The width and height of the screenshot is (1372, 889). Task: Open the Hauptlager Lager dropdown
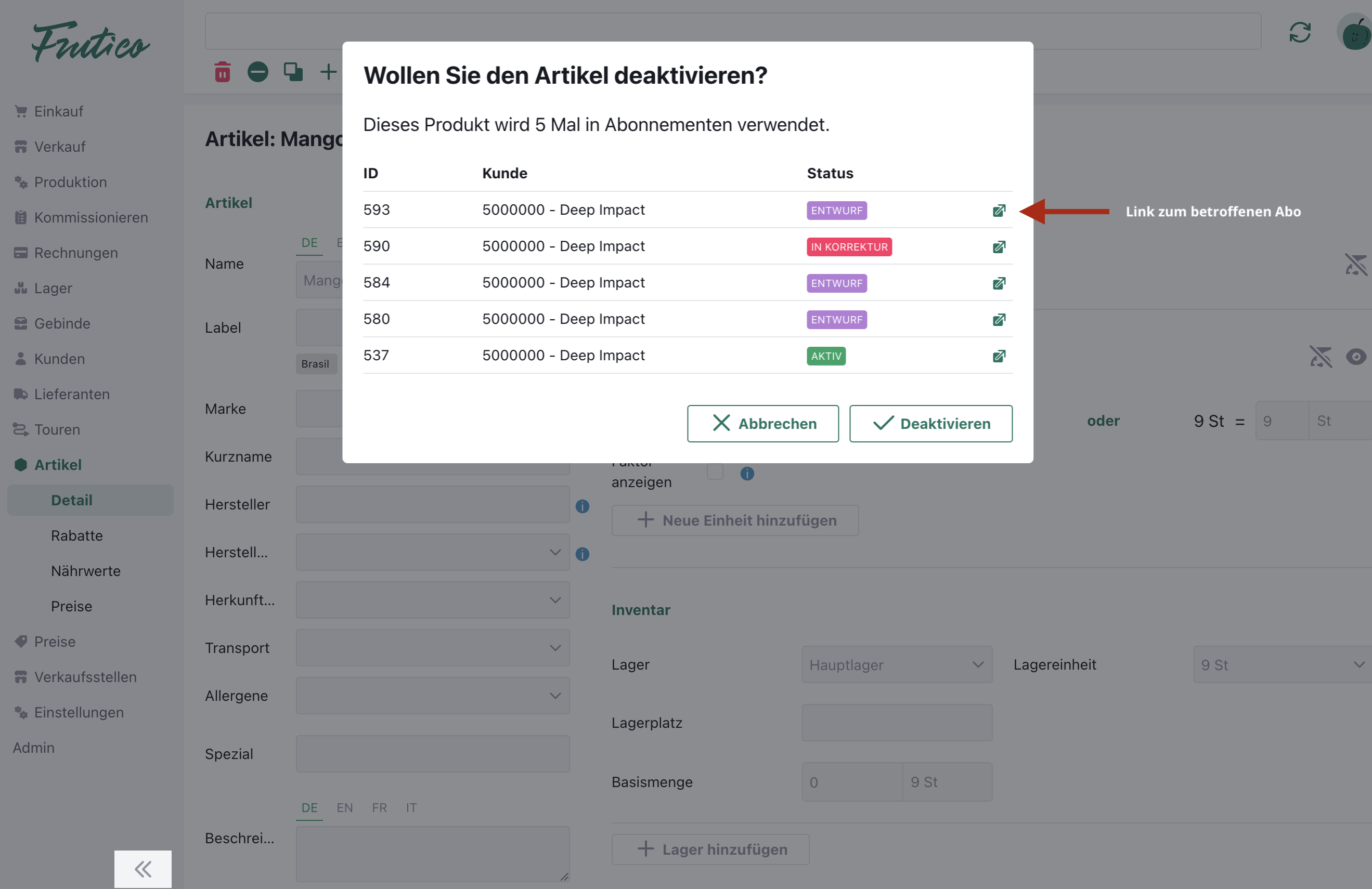[897, 664]
